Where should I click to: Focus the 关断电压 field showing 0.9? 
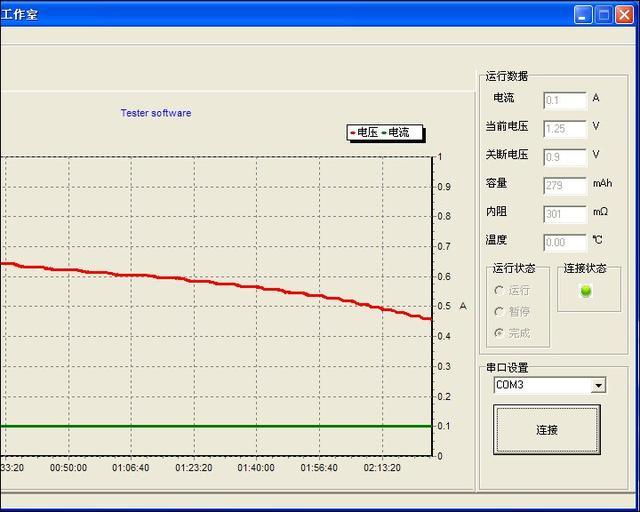tap(564, 157)
